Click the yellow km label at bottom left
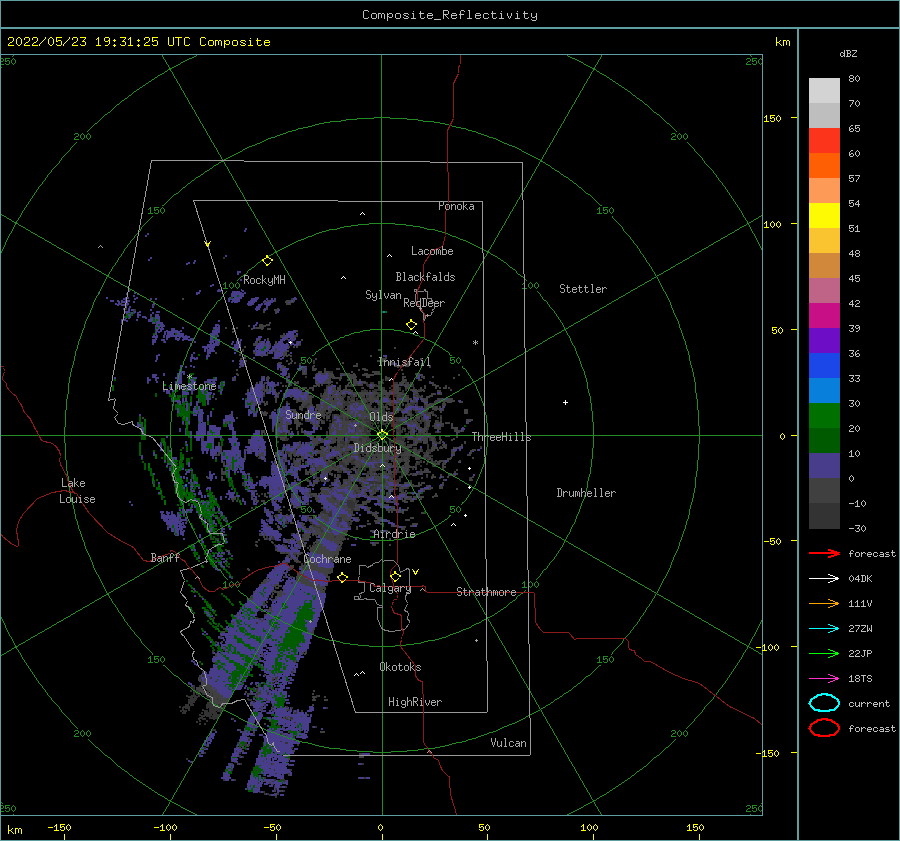Viewport: 900px width, 841px height. (x=15, y=830)
